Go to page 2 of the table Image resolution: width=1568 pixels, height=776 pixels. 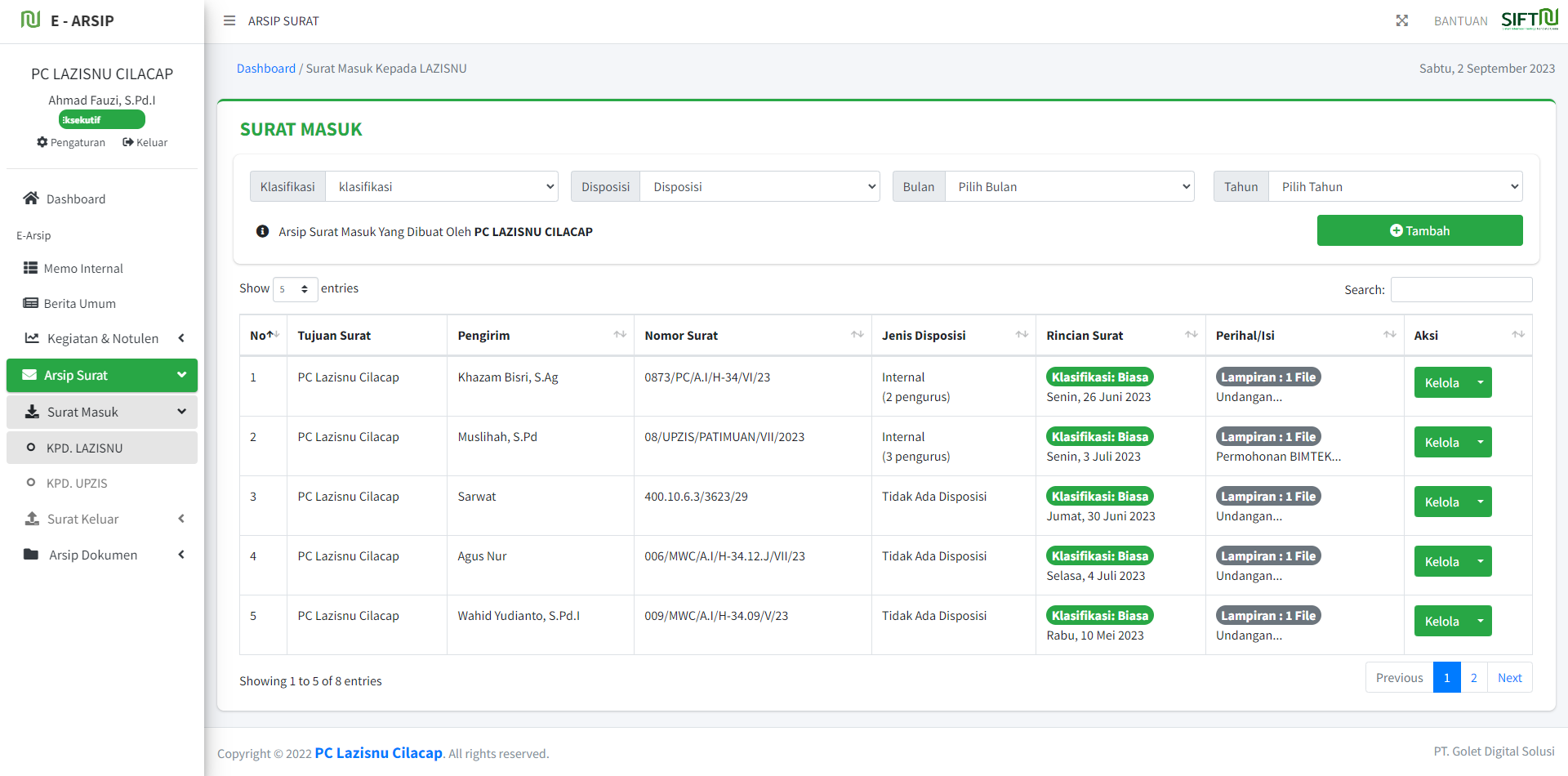tap(1473, 677)
